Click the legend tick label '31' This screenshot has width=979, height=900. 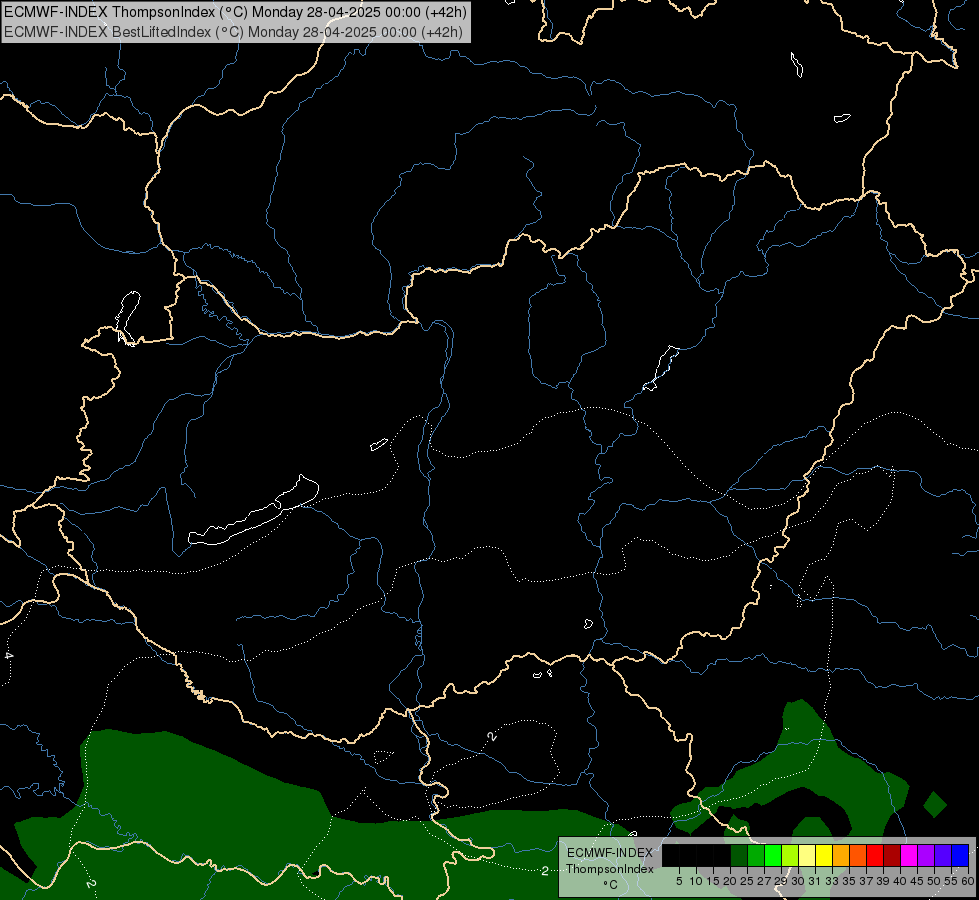pos(814,881)
